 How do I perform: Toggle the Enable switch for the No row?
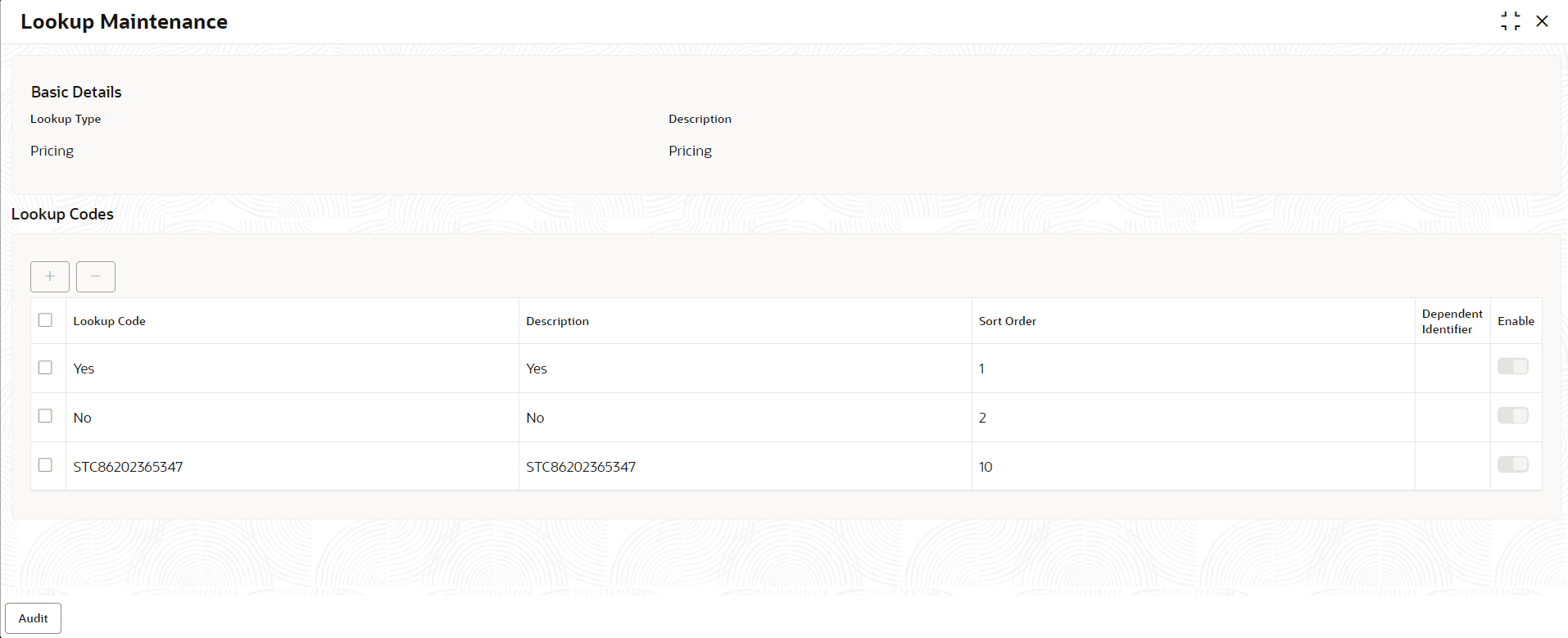click(x=1513, y=416)
